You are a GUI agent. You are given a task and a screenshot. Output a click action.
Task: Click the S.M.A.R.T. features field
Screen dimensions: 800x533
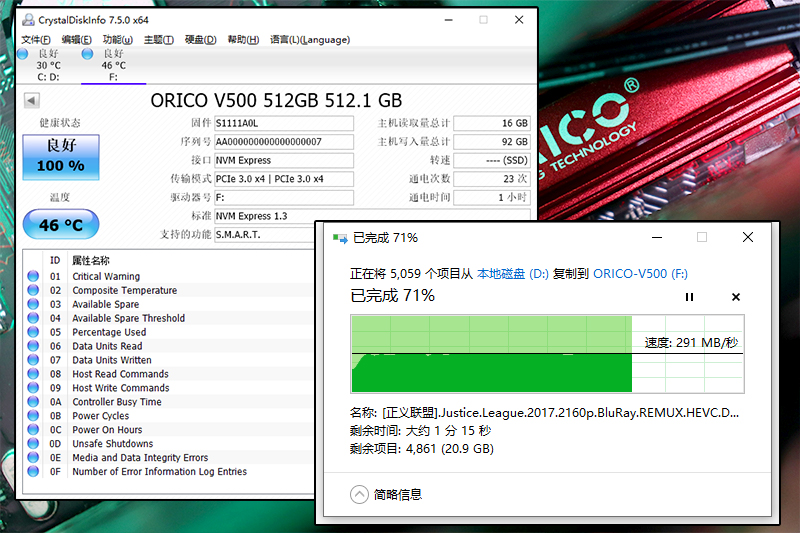point(265,235)
